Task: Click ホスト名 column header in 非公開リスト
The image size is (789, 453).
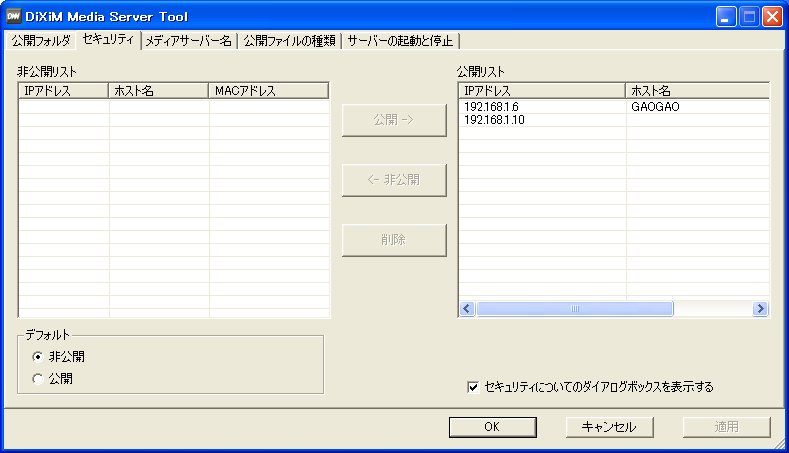Action: (159, 91)
